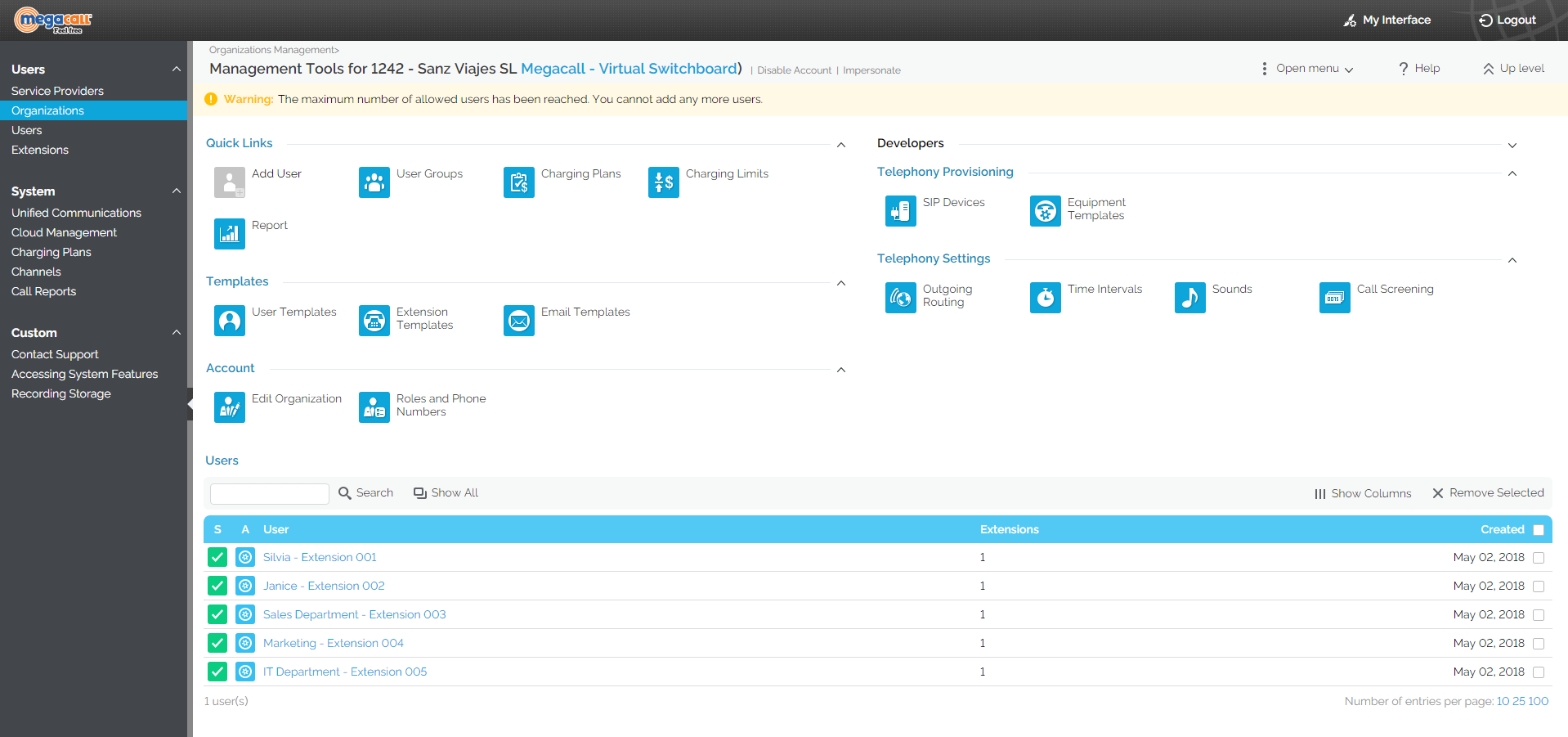Open Call Reports from the System menu
The height and width of the screenshot is (737, 1568).
tap(43, 291)
